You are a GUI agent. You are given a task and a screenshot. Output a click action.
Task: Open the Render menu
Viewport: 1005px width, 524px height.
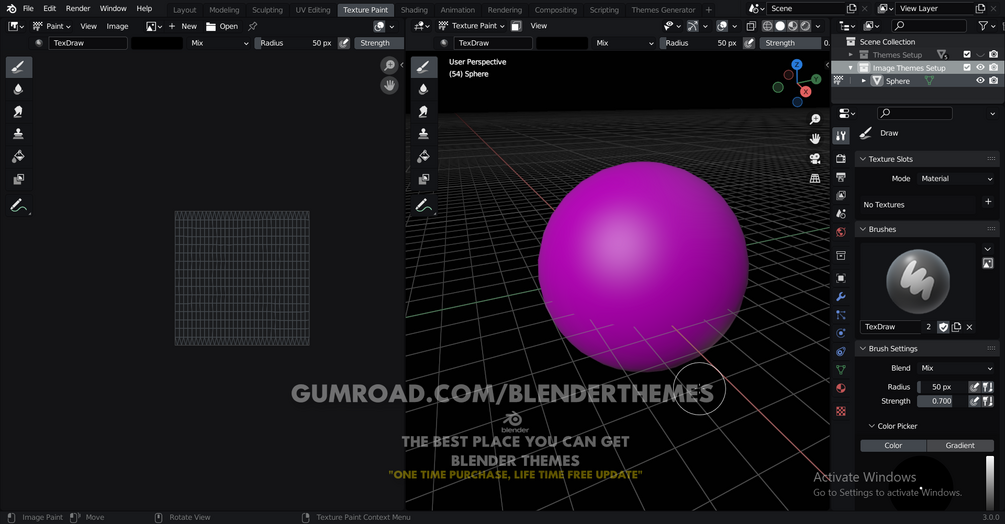(78, 8)
